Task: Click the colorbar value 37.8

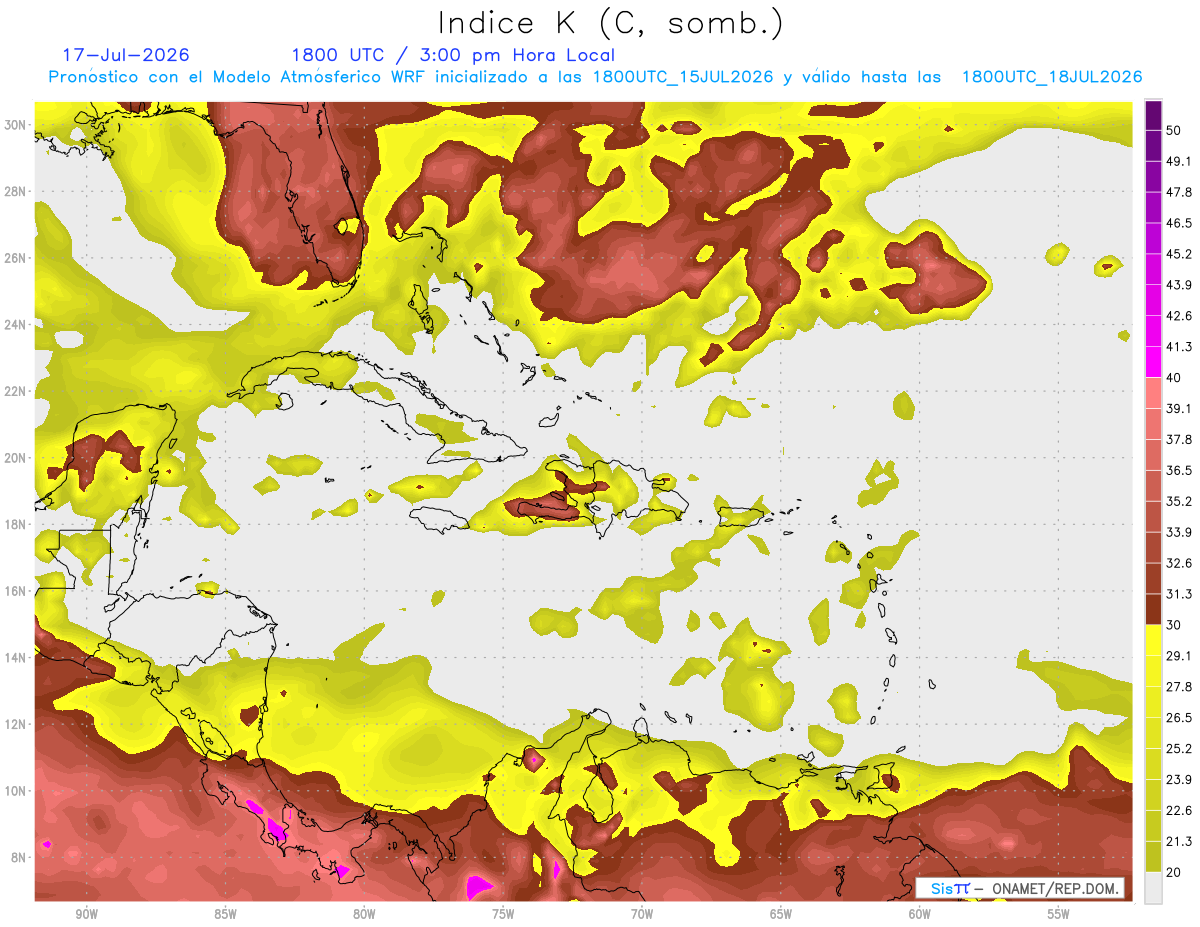Action: [1179, 439]
